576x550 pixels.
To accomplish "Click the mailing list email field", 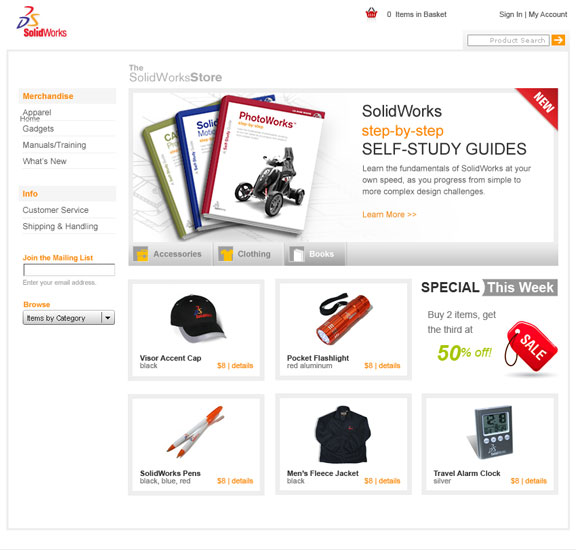I will [69, 270].
